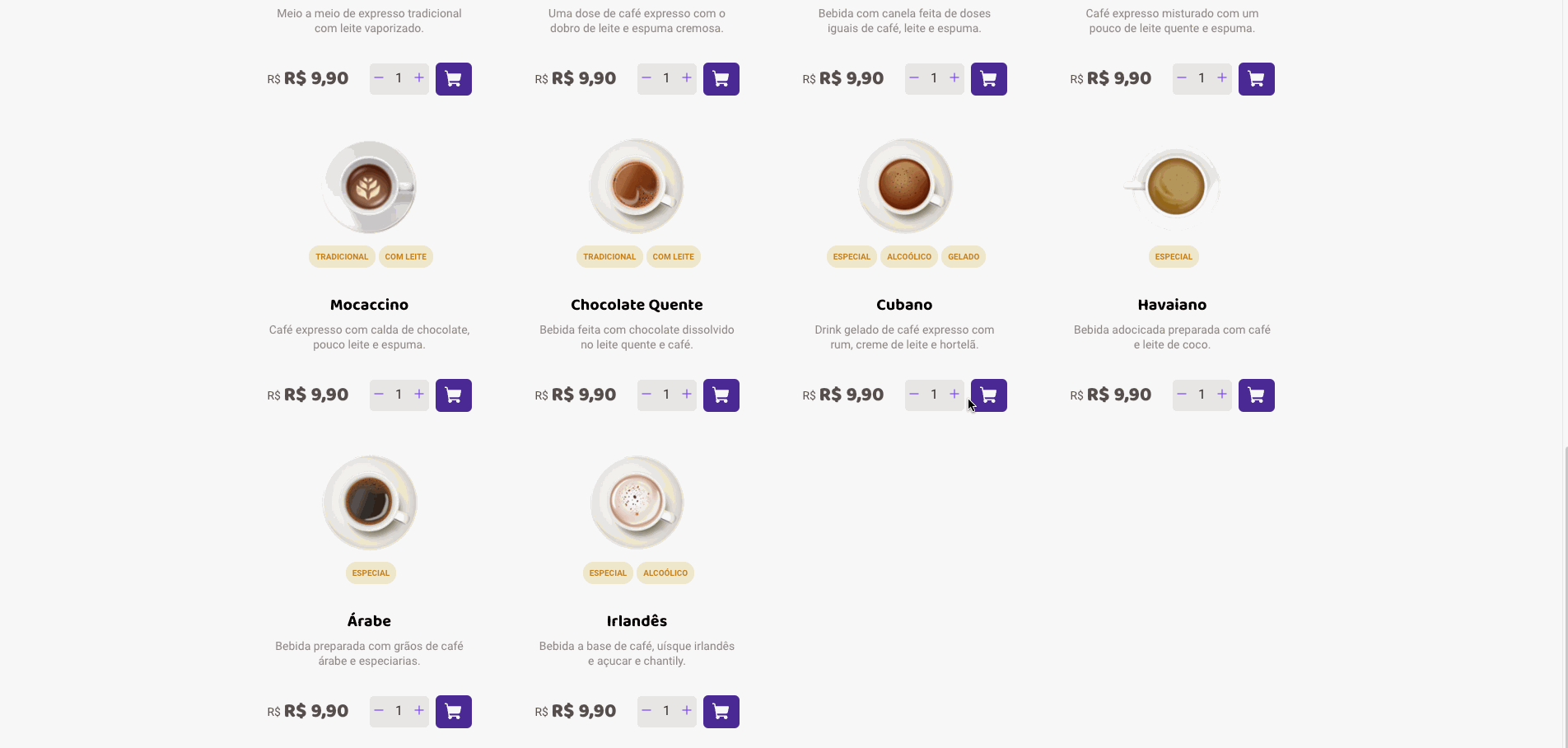The height and width of the screenshot is (748, 1568).
Task: Open the Mocaccino product name
Action: click(x=369, y=304)
